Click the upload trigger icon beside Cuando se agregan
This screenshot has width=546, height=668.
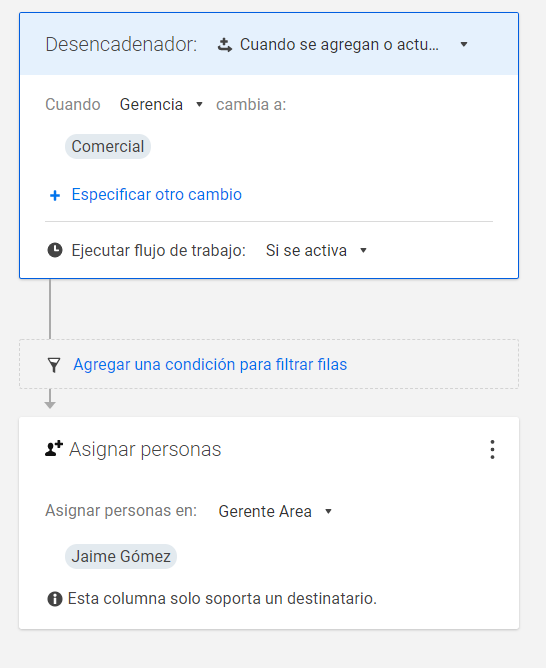225,44
